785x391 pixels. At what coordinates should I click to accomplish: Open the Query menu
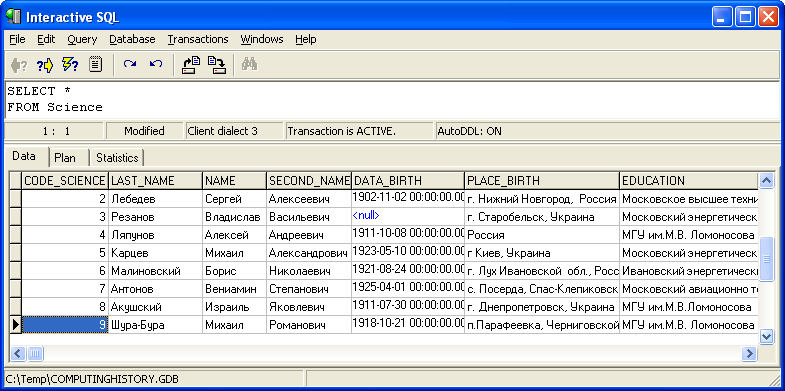coord(82,39)
